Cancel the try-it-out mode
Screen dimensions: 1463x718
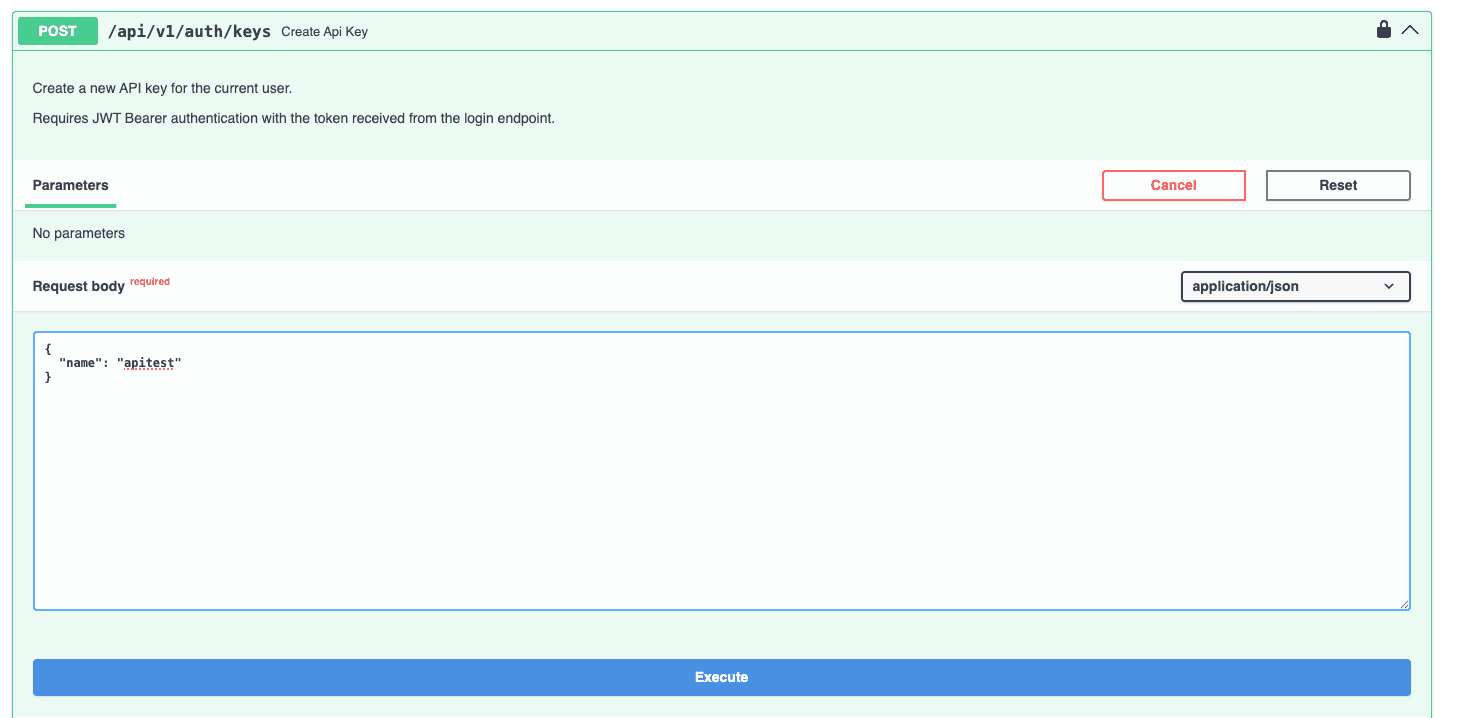coord(1173,185)
